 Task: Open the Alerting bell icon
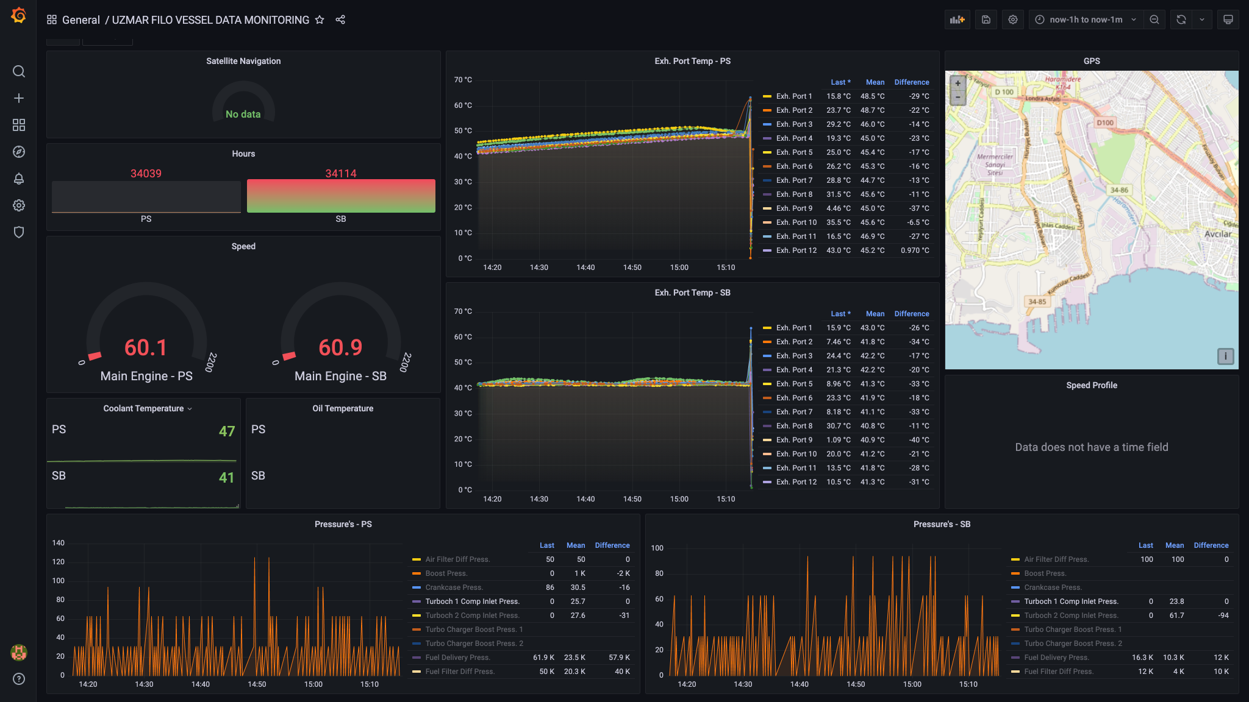pyautogui.click(x=18, y=179)
